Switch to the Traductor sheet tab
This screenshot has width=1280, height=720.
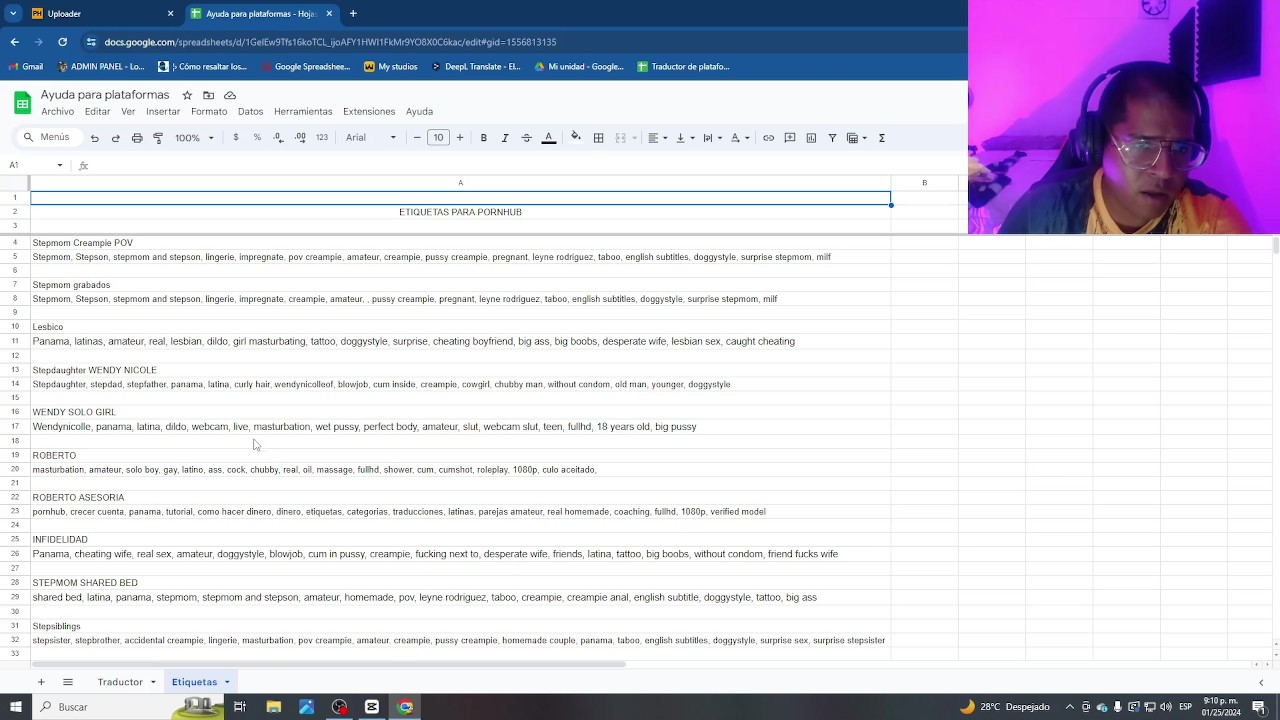click(x=120, y=682)
